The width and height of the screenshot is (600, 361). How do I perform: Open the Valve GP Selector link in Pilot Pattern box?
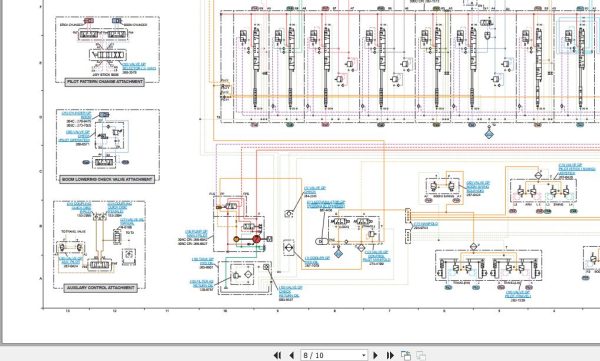click(x=139, y=67)
